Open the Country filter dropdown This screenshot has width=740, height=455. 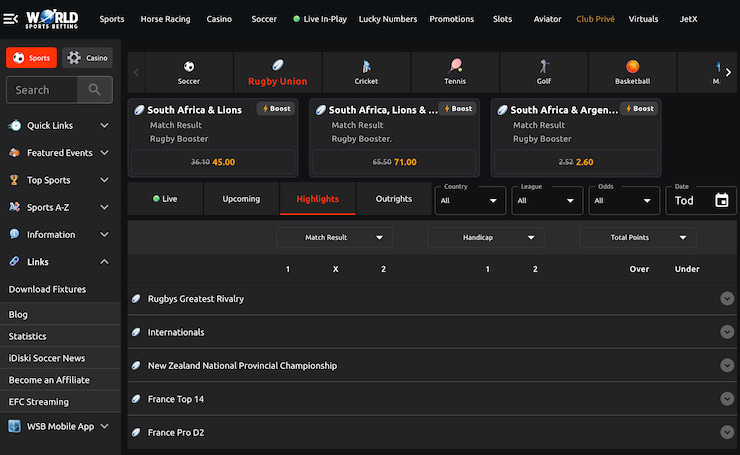470,200
